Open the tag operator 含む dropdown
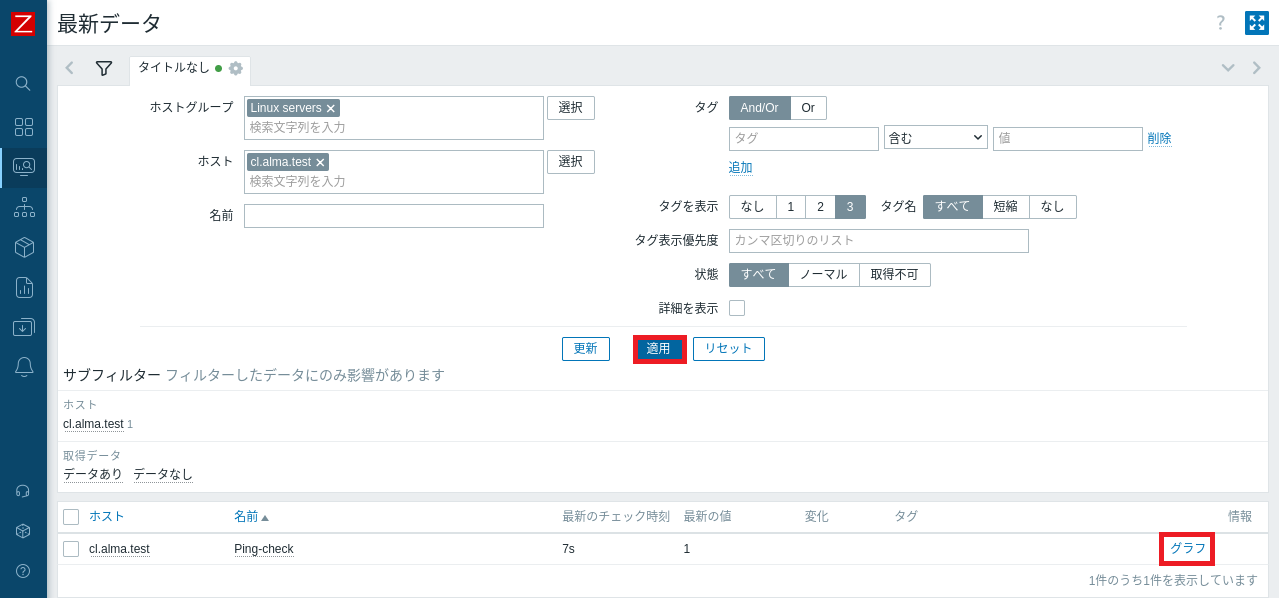1280x598 pixels. [x=935, y=138]
